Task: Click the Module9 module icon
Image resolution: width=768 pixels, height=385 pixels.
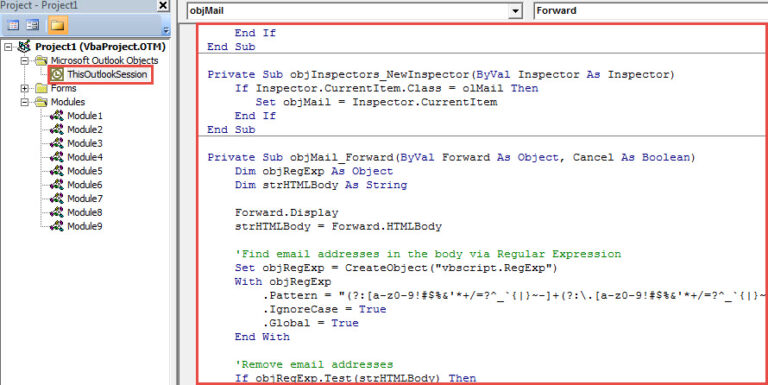Action: point(57,226)
